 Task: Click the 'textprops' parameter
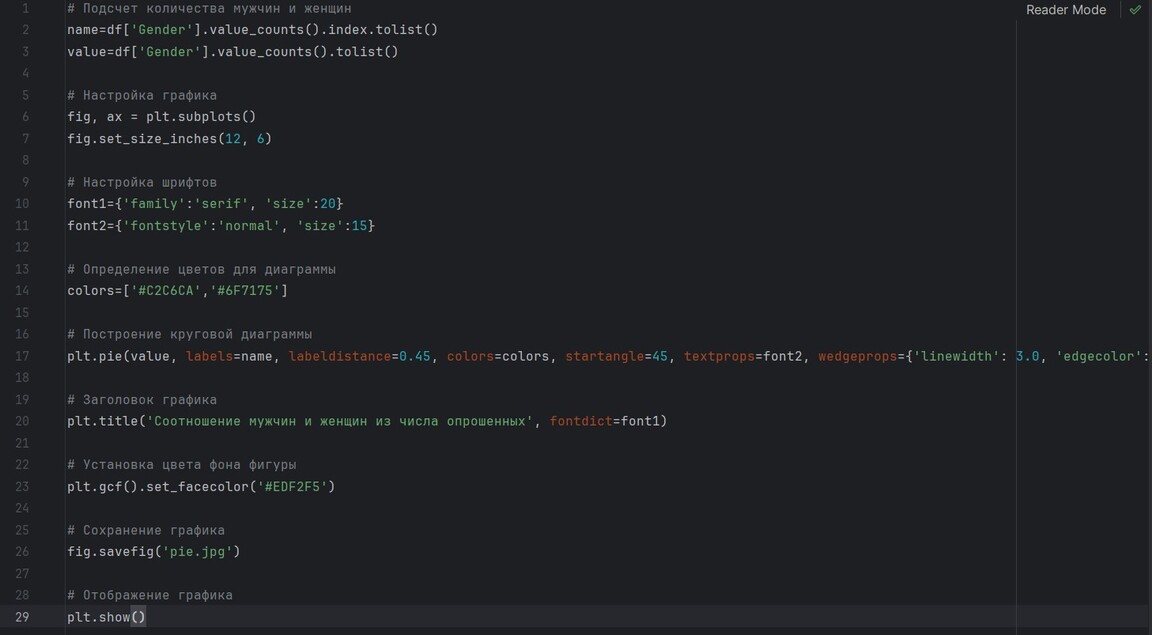point(719,356)
